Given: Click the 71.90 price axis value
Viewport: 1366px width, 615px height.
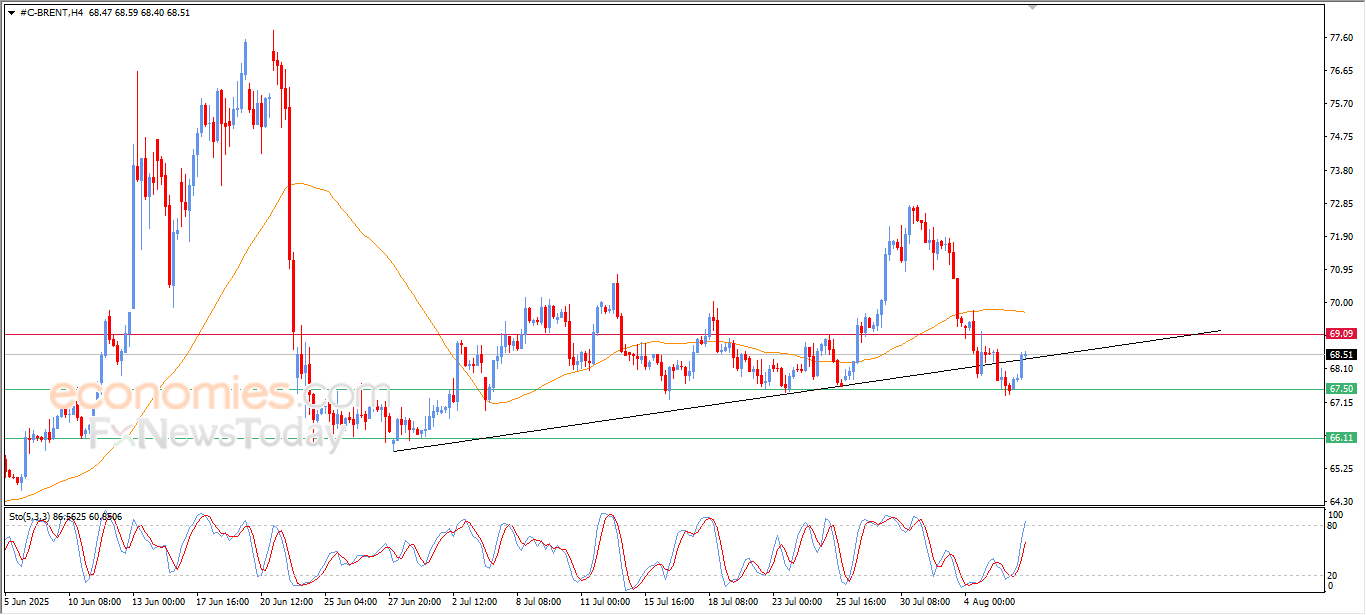Looking at the screenshot, I should click(1342, 237).
